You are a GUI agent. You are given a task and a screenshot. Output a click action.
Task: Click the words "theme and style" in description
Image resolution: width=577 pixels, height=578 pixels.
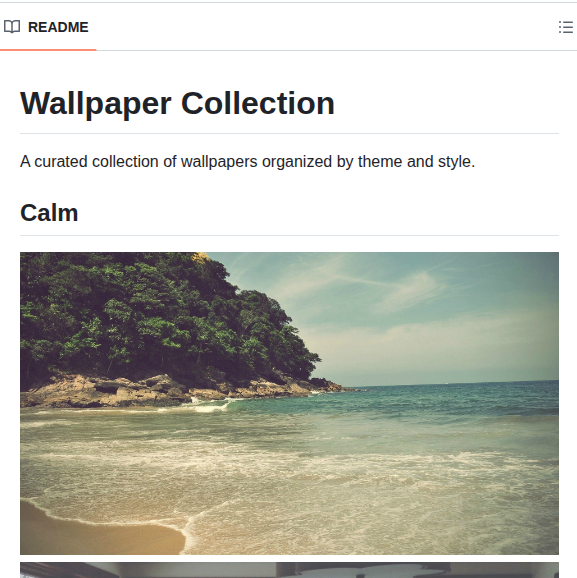(416, 162)
